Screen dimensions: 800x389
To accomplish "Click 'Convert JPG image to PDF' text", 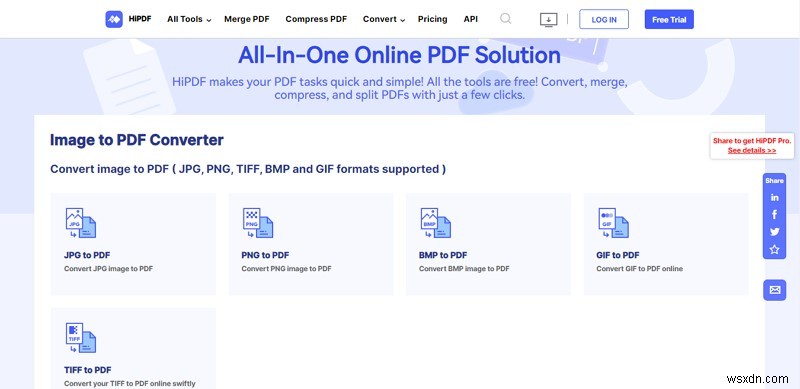I will click(x=108, y=269).
